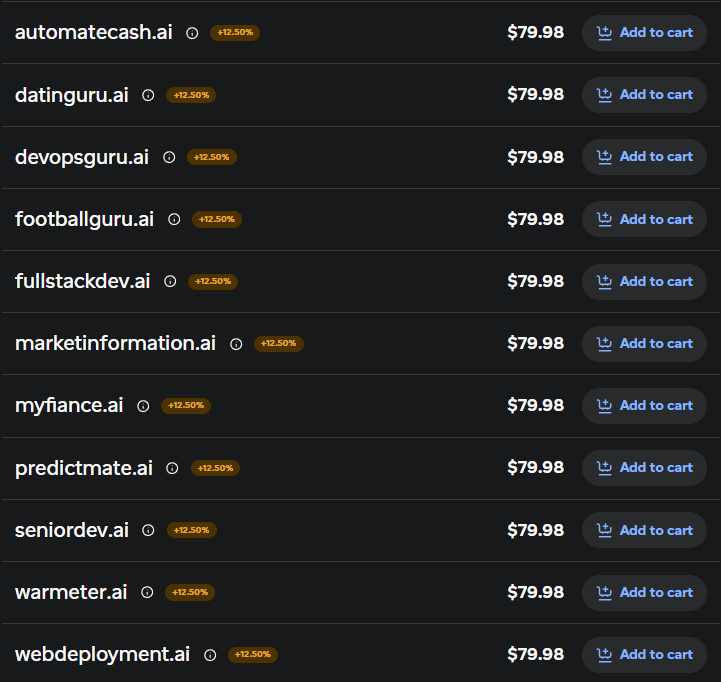Select the domain name devopsguru.ai

click(82, 158)
